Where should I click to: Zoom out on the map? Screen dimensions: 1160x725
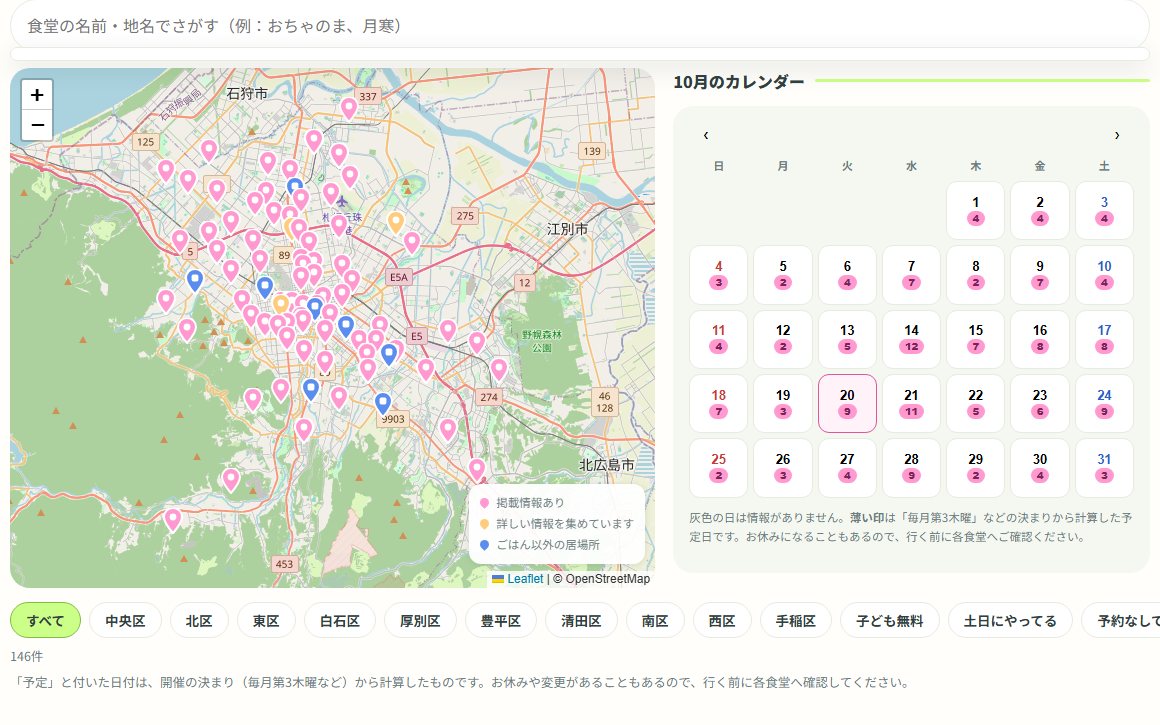[x=37, y=125]
